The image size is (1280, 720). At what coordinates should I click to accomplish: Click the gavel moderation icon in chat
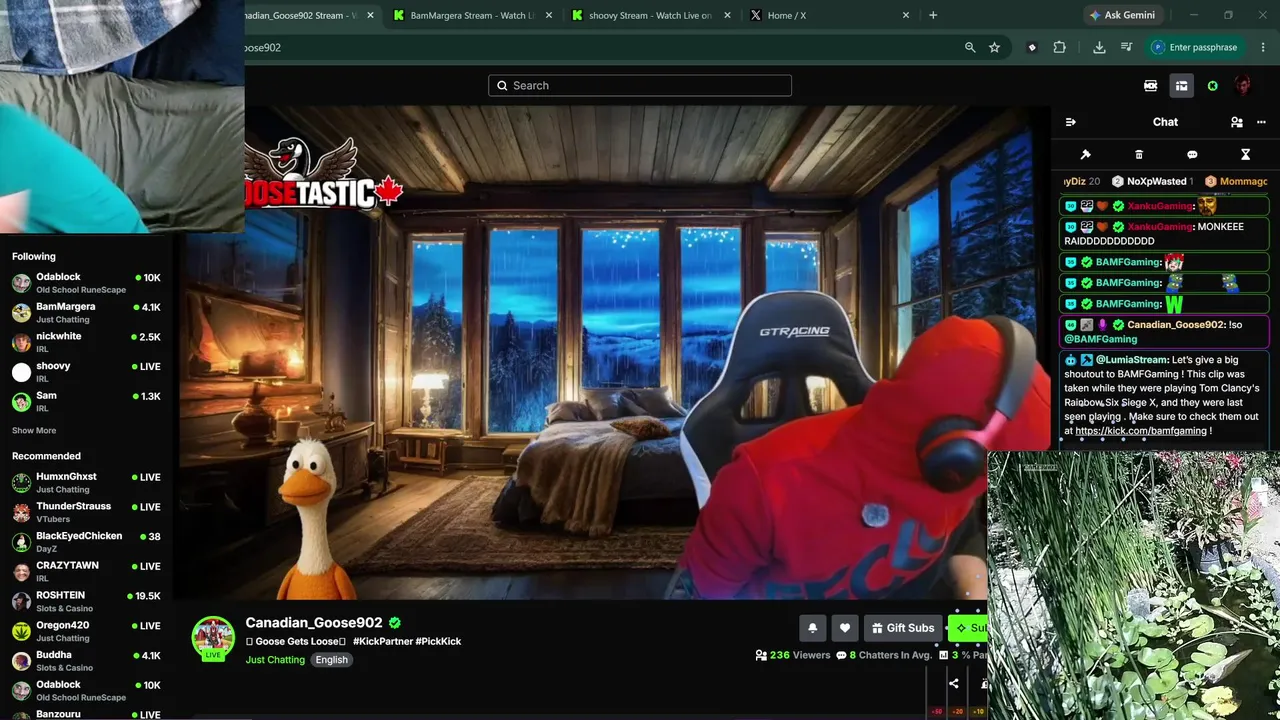[1086, 155]
